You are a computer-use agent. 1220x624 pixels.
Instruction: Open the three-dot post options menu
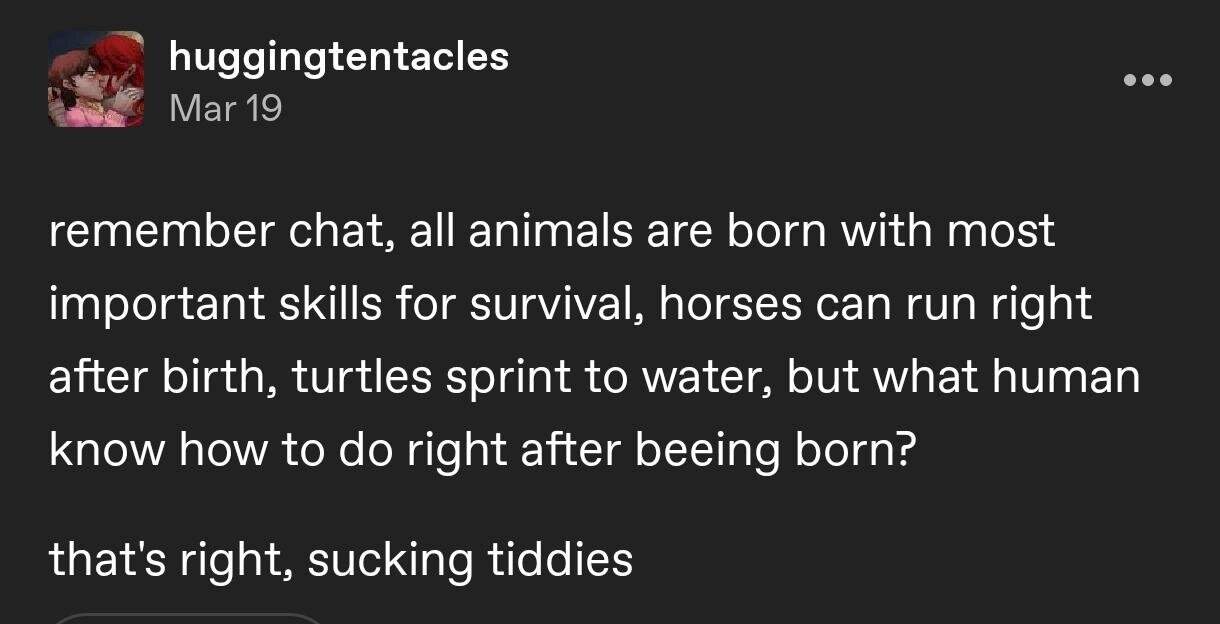click(1147, 80)
